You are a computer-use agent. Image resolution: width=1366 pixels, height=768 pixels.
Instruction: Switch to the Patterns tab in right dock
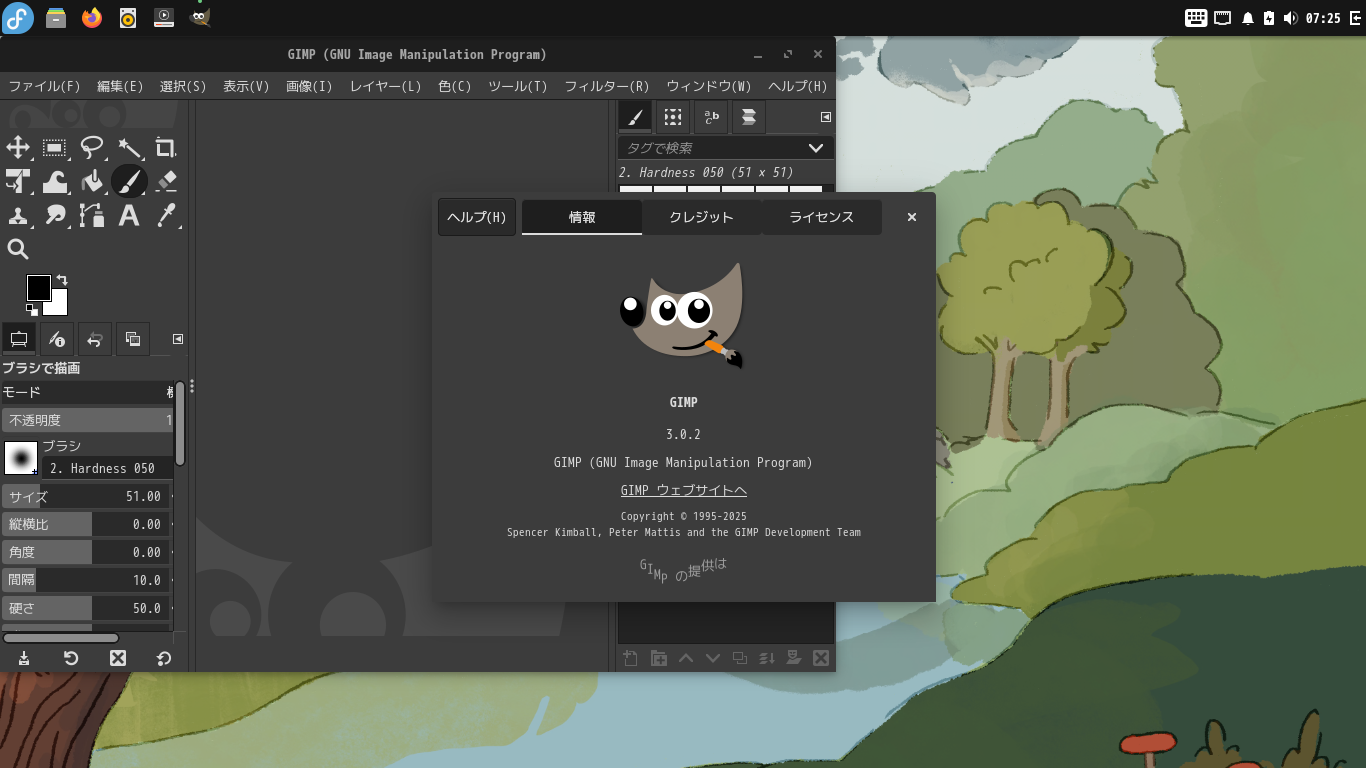(672, 117)
